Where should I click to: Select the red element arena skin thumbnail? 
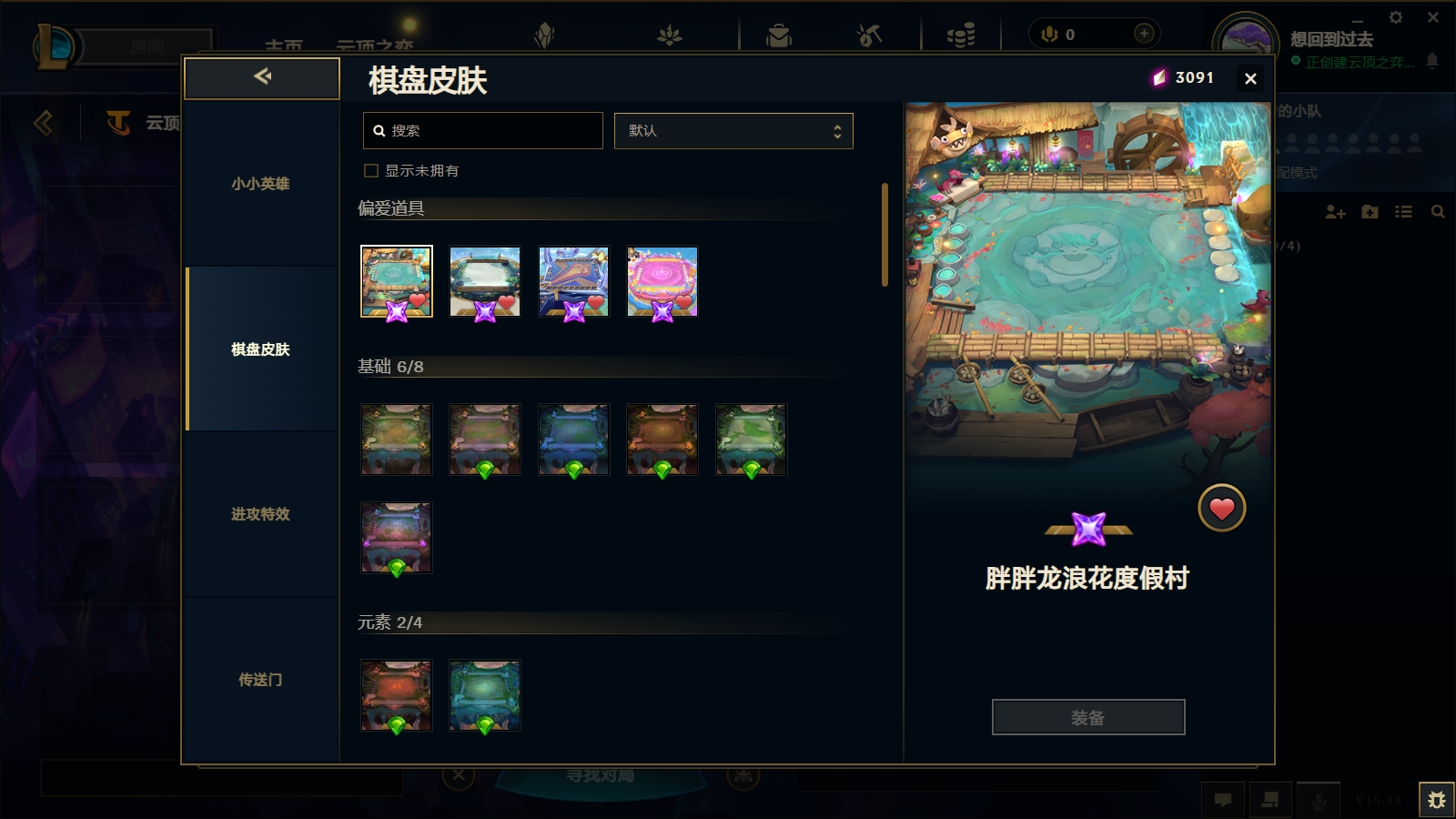(396, 695)
